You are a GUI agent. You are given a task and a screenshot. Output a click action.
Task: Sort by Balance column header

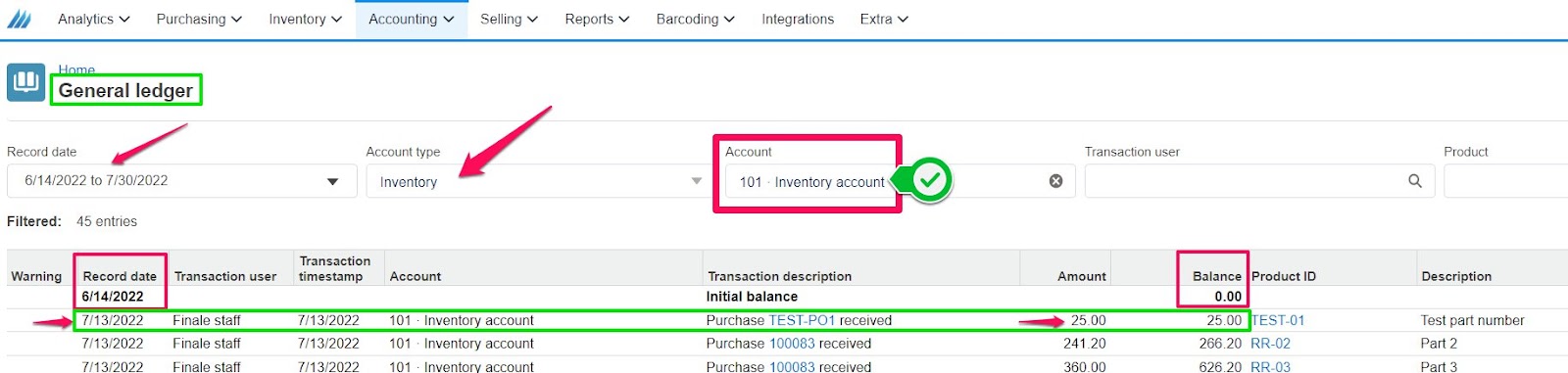pyautogui.click(x=1216, y=276)
